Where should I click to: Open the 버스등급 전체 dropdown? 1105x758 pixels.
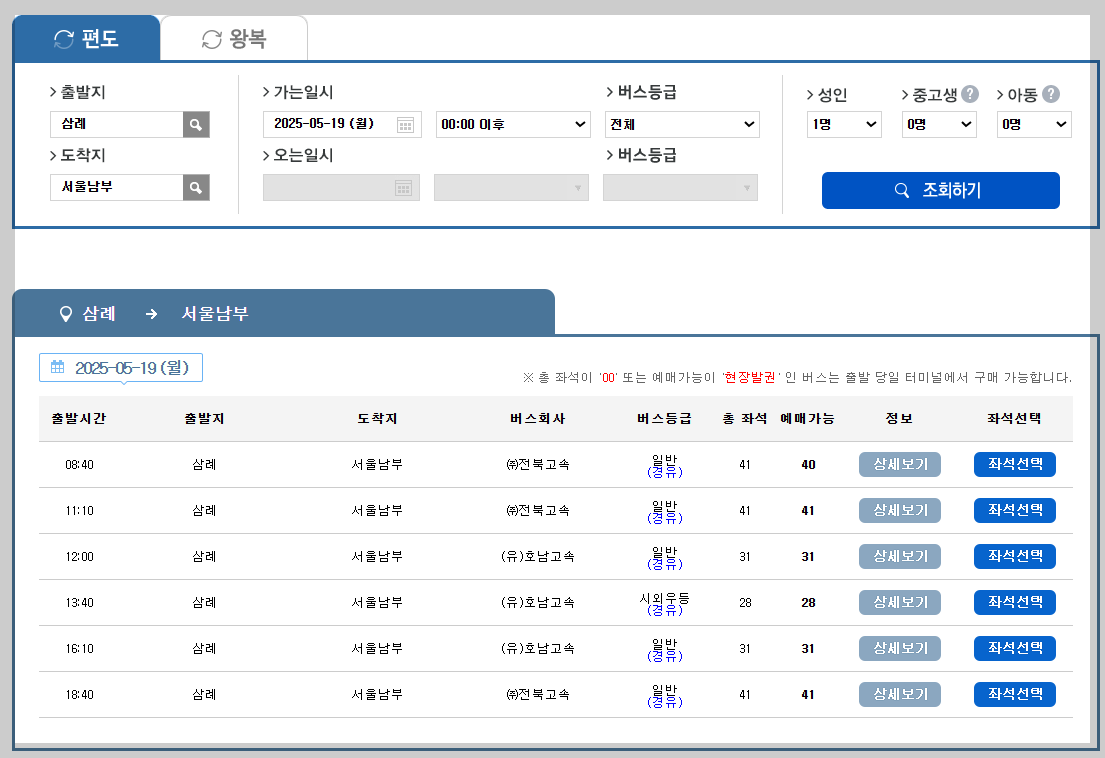point(682,124)
